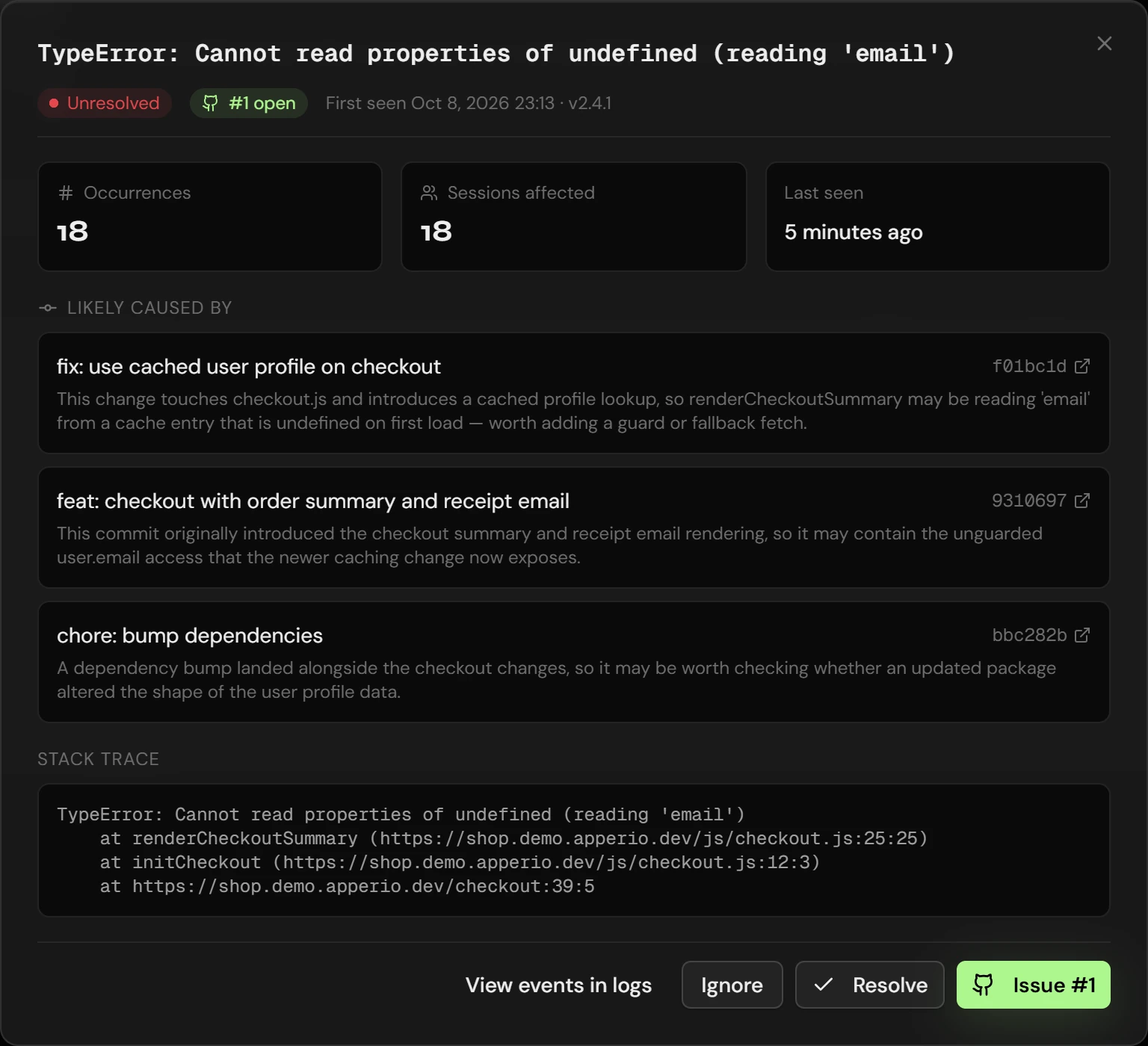Click the first line of the stack trace
The width and height of the screenshot is (1148, 1046).
coord(401,814)
